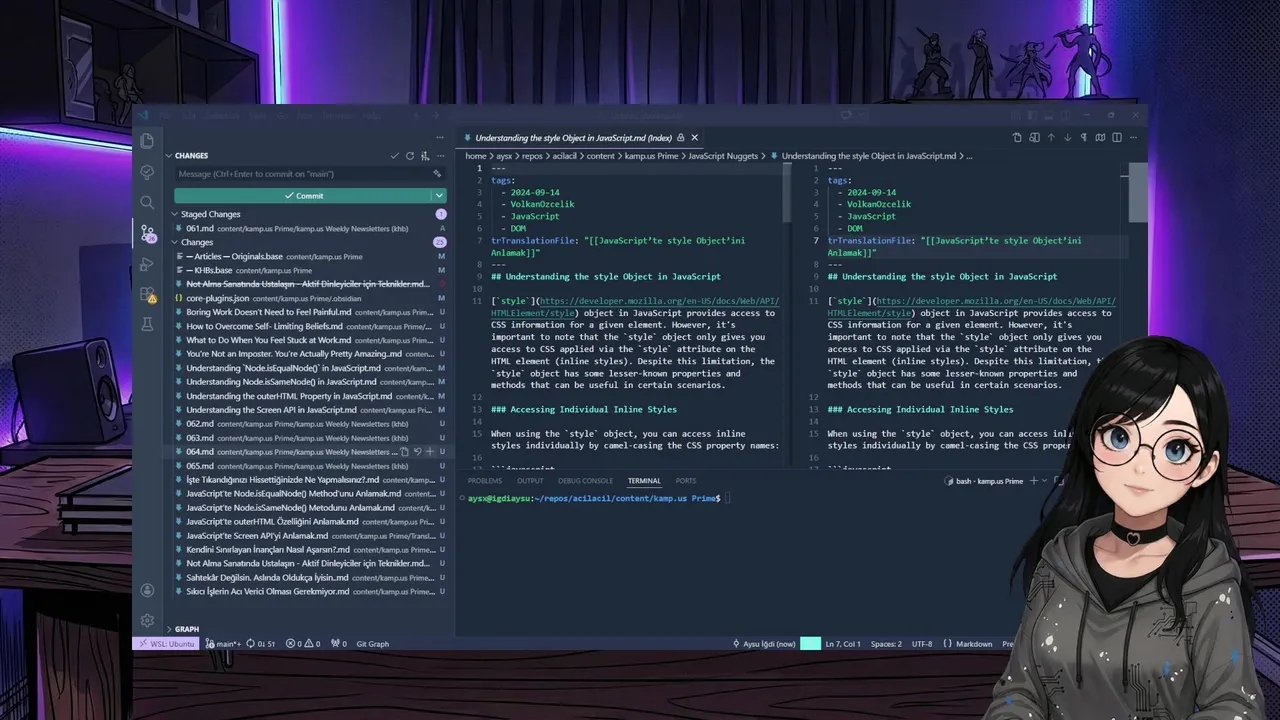Click Spaces: 2 indentation in status bar
The width and height of the screenshot is (1280, 720).
pos(886,644)
